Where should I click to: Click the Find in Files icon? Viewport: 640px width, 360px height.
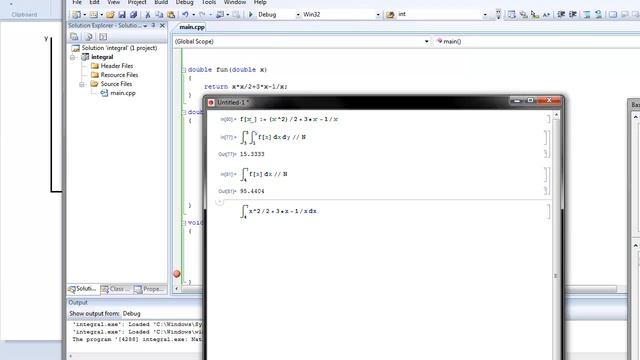(390, 15)
